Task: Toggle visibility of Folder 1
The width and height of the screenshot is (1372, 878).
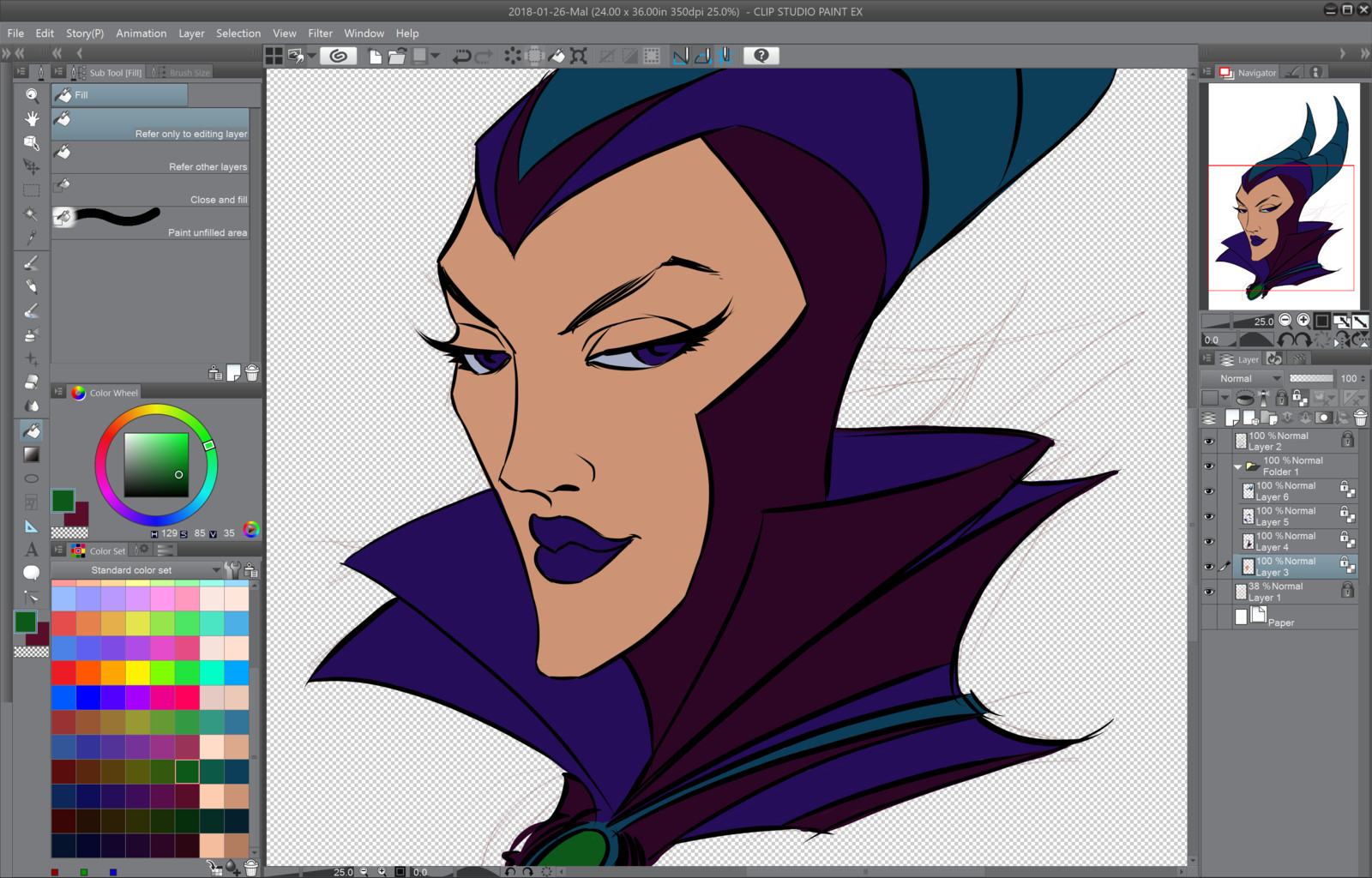Action: (1209, 466)
